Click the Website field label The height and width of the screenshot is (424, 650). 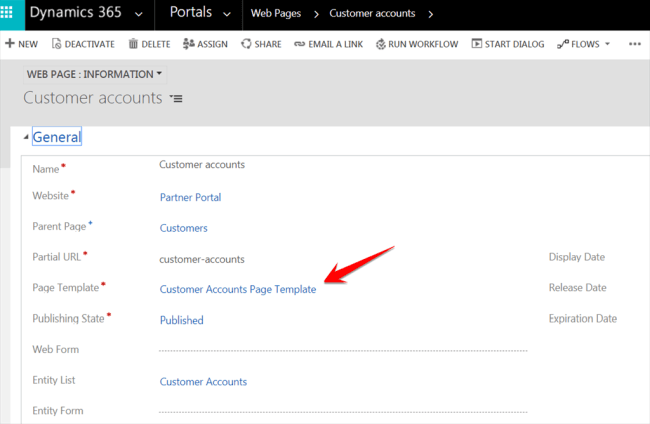click(x=51, y=196)
